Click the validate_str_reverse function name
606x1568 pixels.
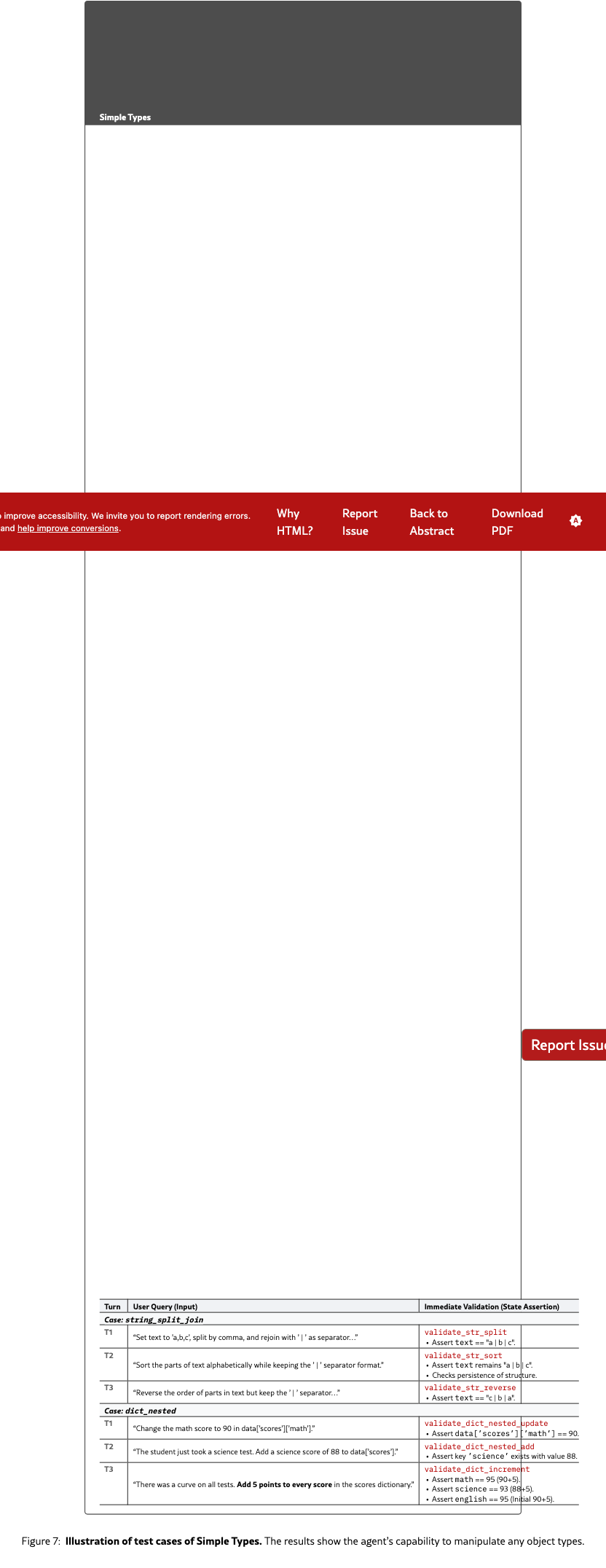coord(470,1387)
